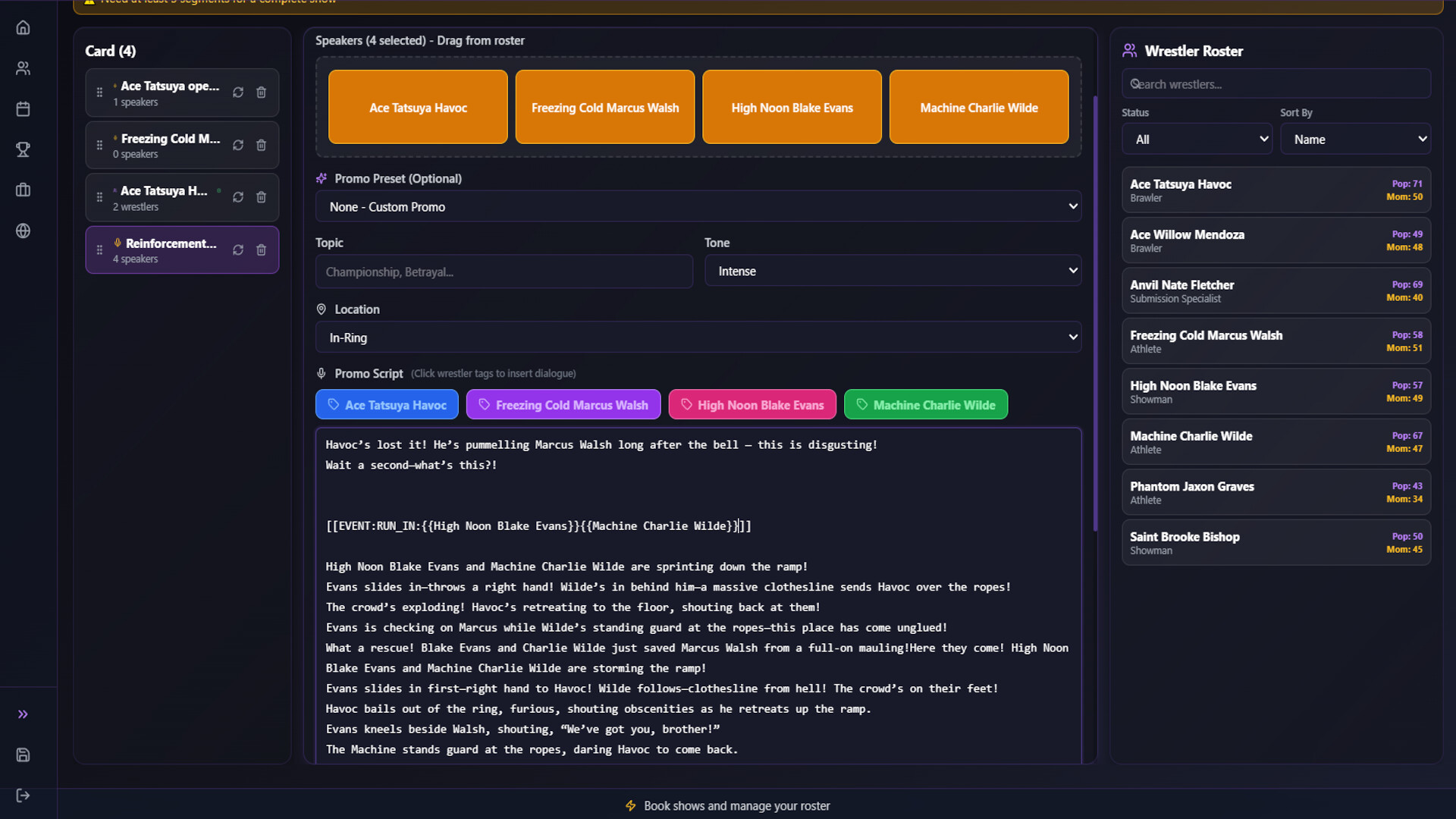Screen dimensions: 1456x819
Task: Save using the floppy disk icon
Action: point(23,755)
